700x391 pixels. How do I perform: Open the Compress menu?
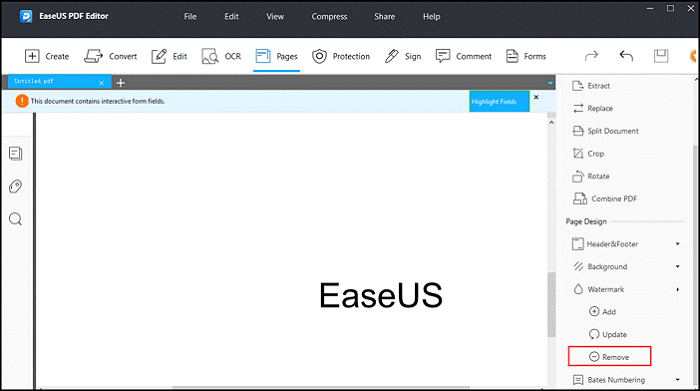[x=329, y=17]
